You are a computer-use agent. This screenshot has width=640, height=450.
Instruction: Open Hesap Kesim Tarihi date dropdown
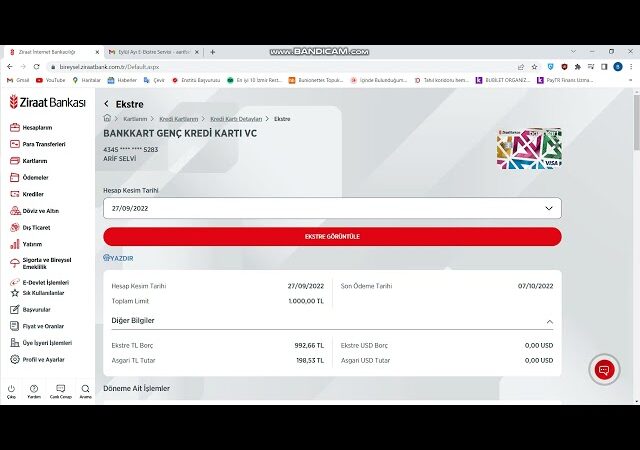coord(332,208)
